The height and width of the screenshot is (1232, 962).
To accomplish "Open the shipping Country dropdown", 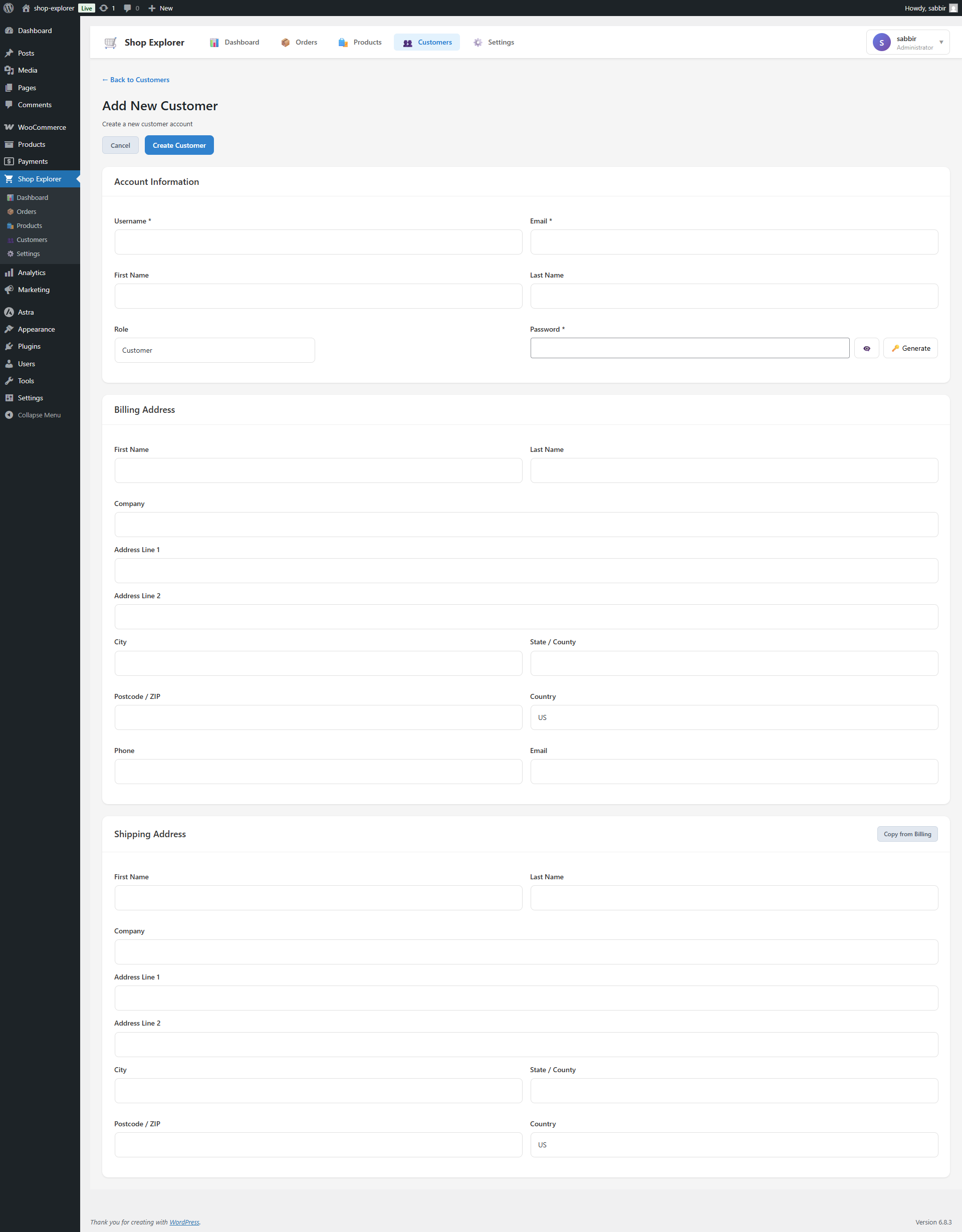I will click(734, 1144).
